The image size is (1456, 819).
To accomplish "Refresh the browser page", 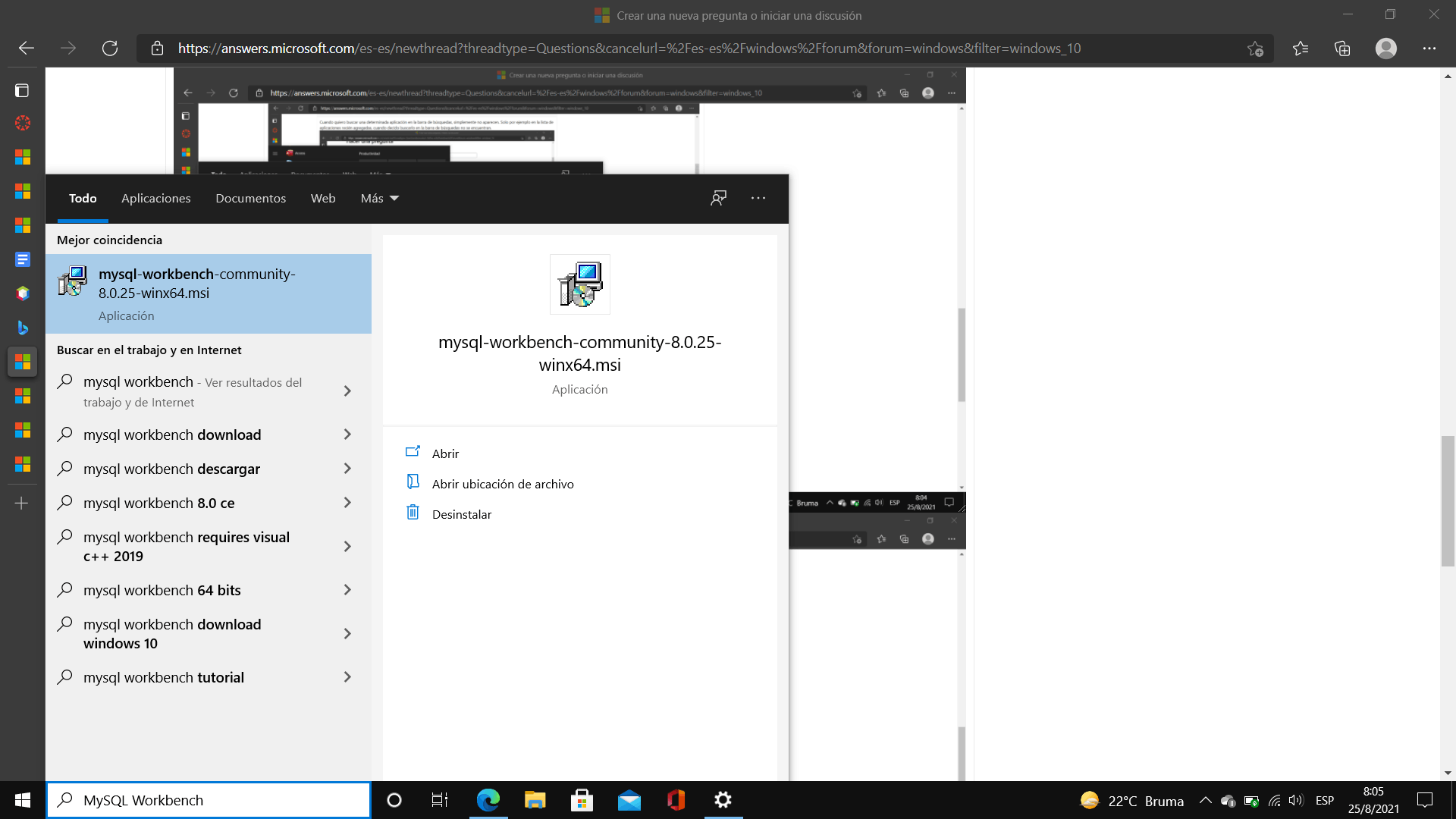I will click(110, 49).
